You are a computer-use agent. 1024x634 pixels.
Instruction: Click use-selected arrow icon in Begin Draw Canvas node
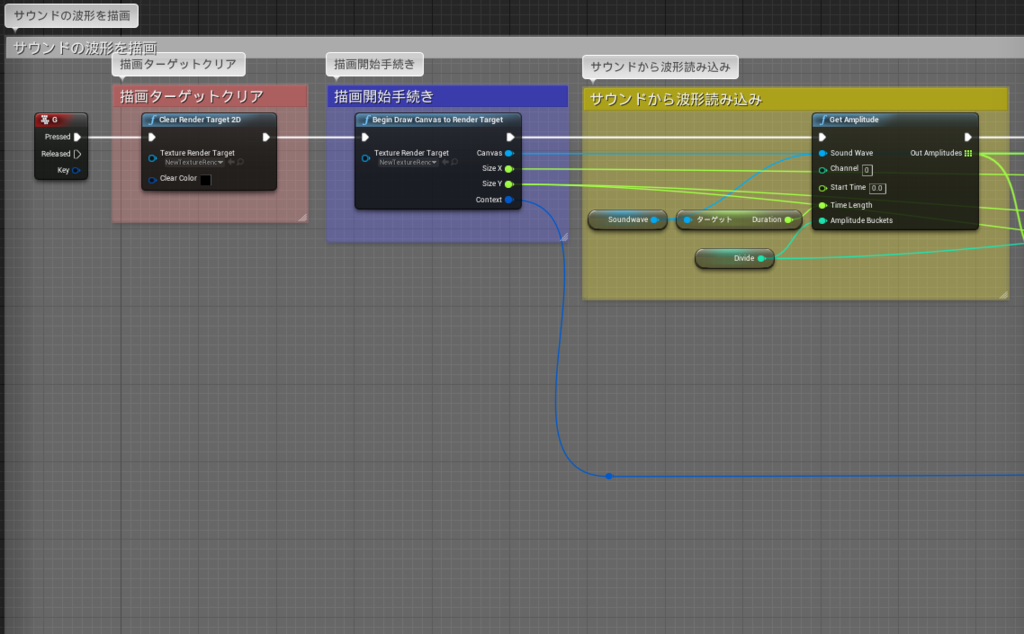click(x=445, y=162)
